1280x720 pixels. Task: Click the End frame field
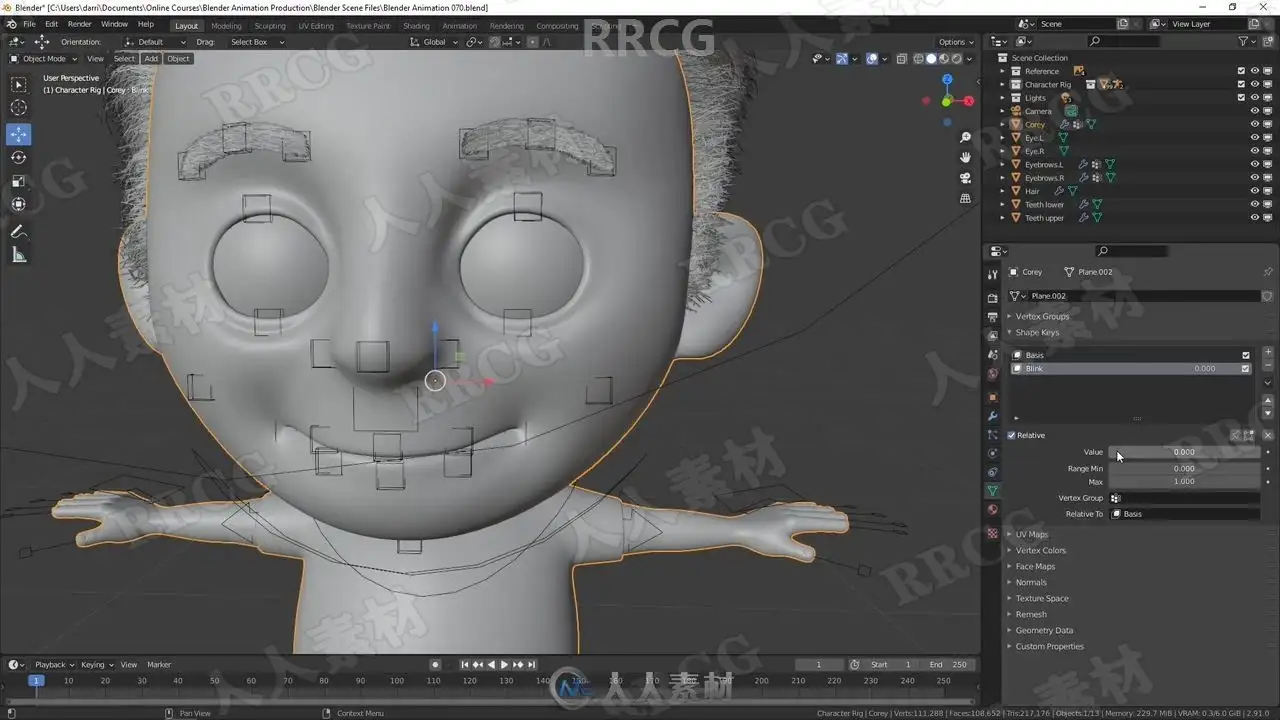click(948, 665)
